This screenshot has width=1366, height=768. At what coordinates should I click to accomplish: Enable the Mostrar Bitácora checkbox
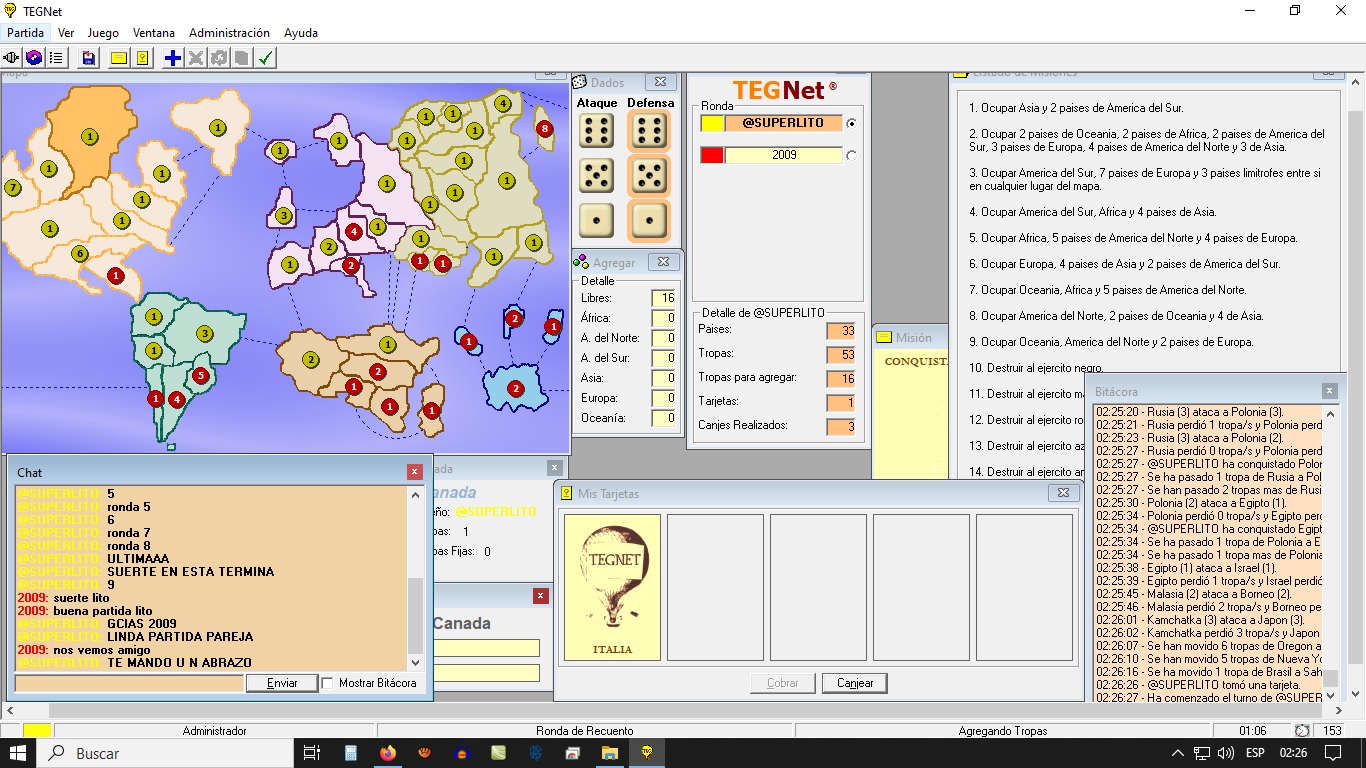(x=328, y=683)
